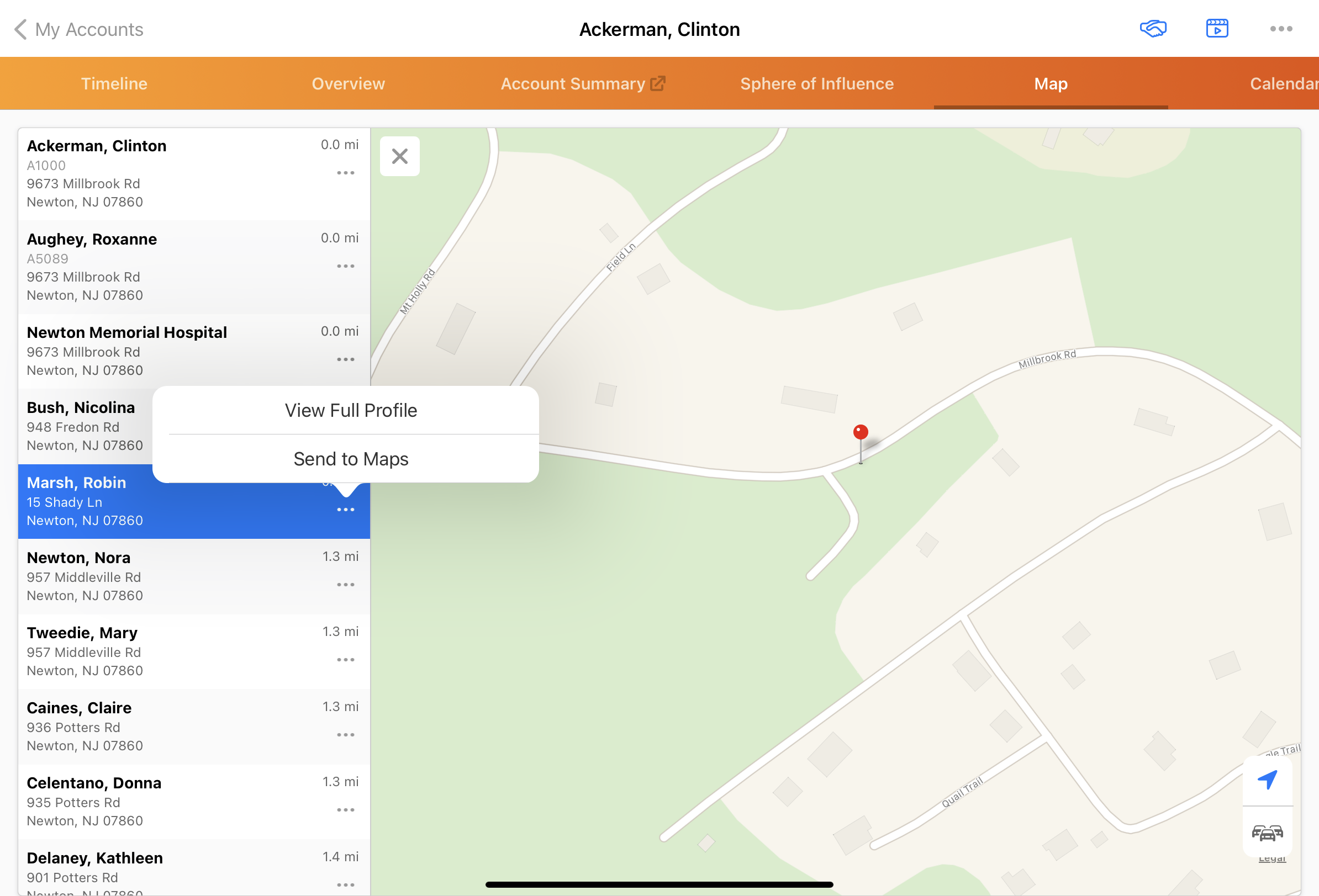Tap the red map pin
Image resolution: width=1319 pixels, height=896 pixels.
click(861, 433)
